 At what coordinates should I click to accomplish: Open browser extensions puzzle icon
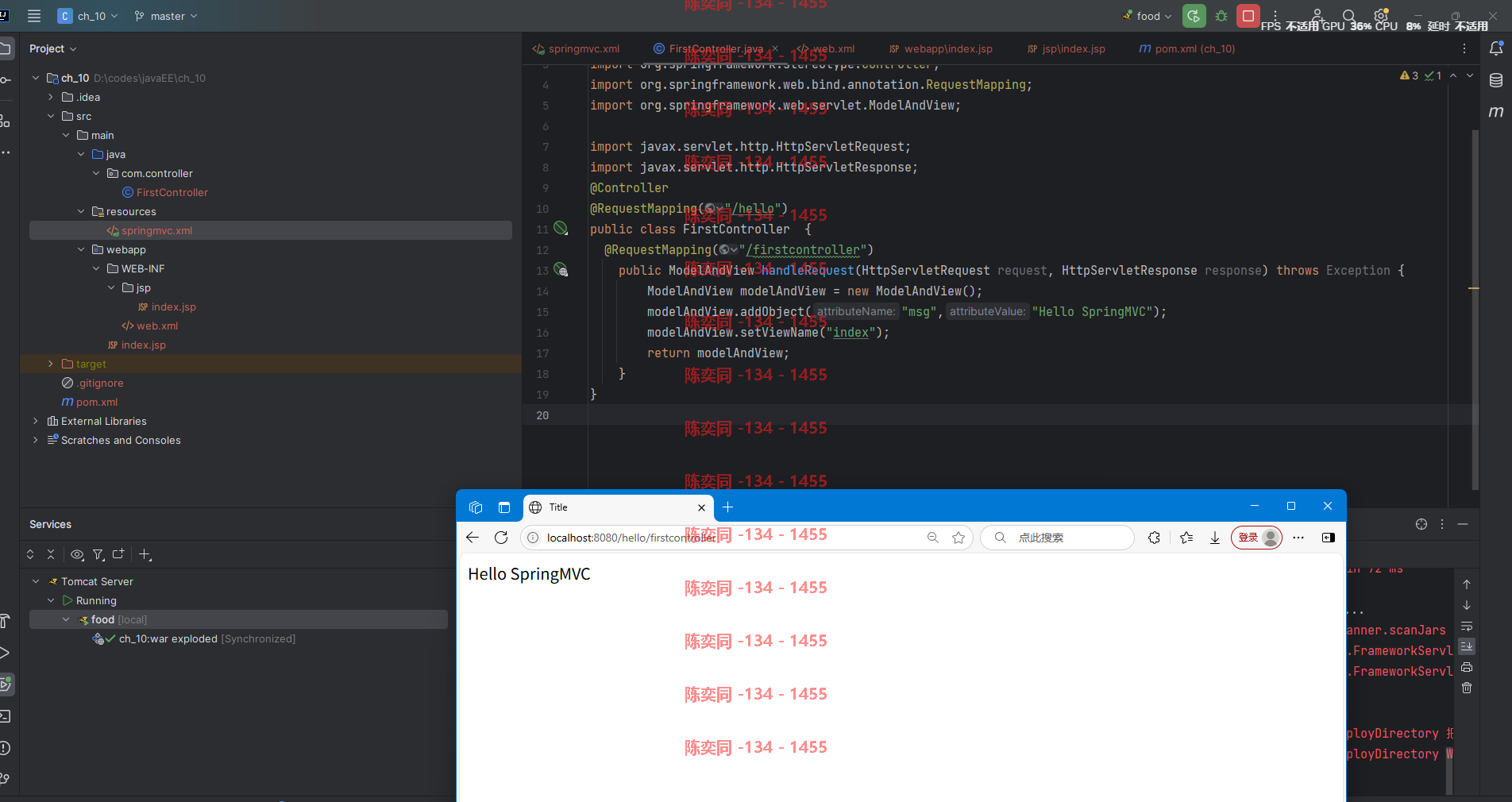(1154, 538)
